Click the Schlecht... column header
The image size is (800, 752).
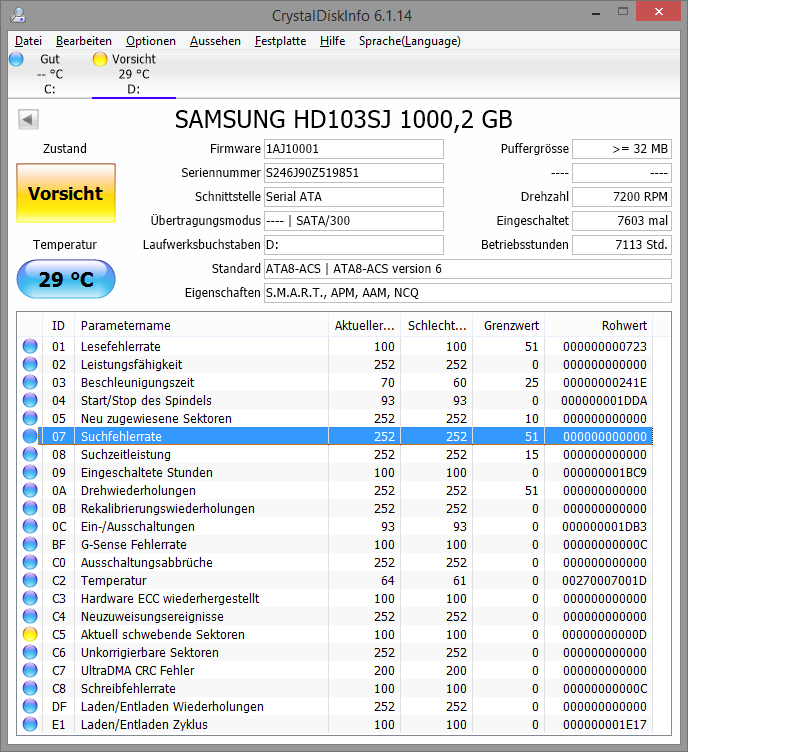(x=437, y=325)
